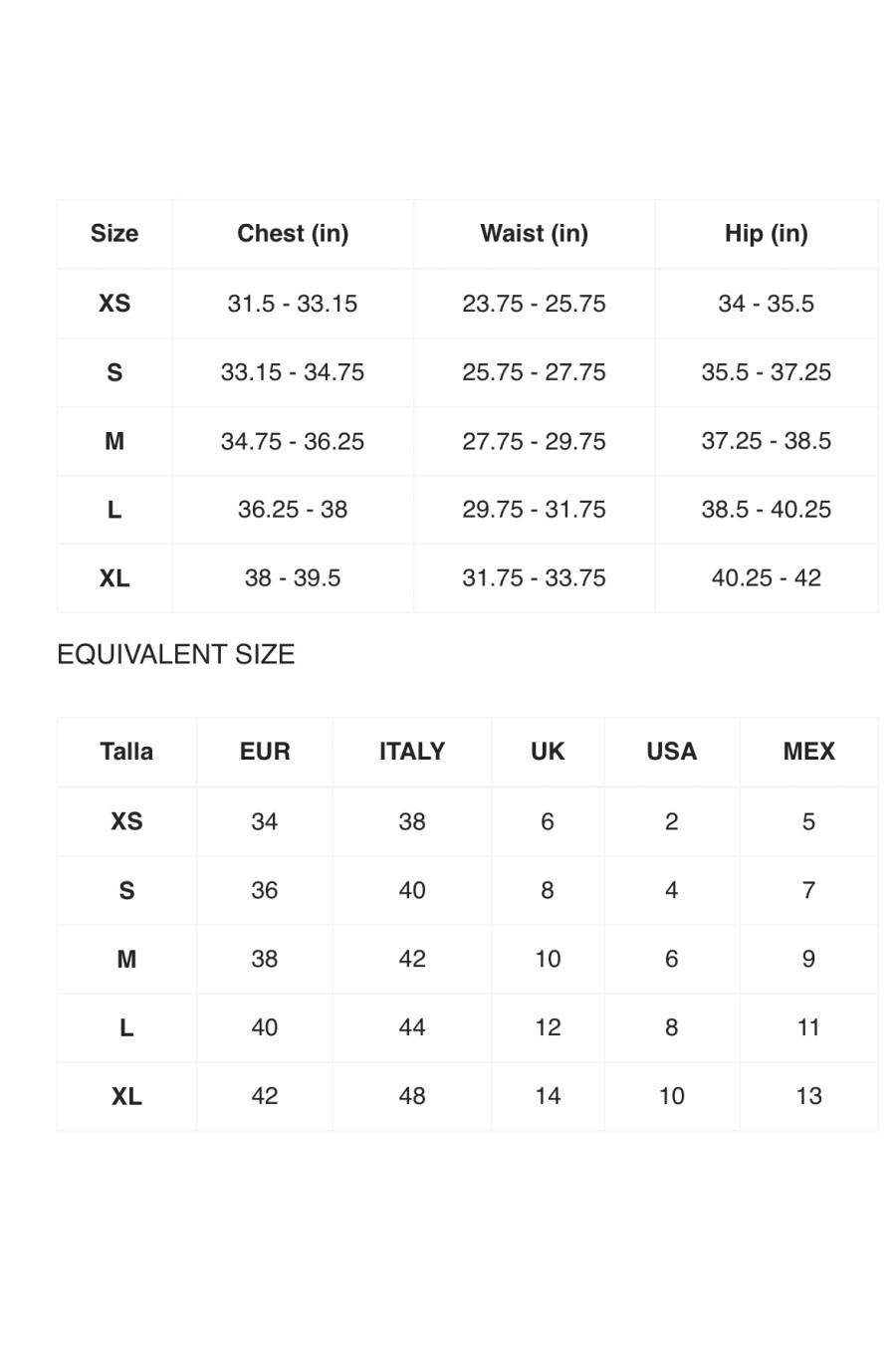Click the UK column header
896x1345 pixels.
(548, 752)
